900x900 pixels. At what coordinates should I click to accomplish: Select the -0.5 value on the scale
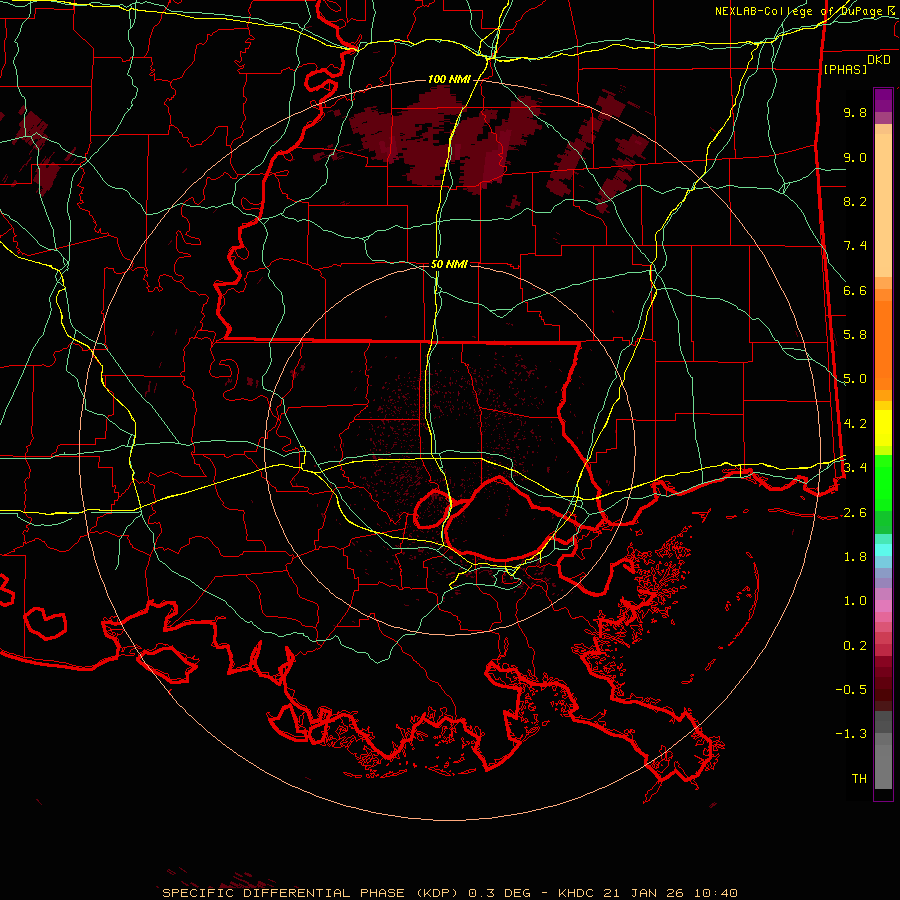pos(851,690)
